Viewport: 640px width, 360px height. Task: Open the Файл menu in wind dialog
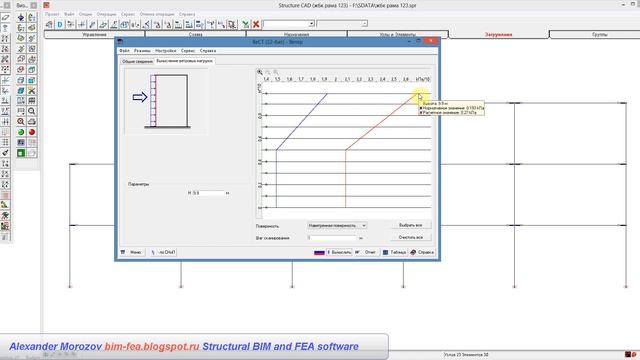[124, 51]
